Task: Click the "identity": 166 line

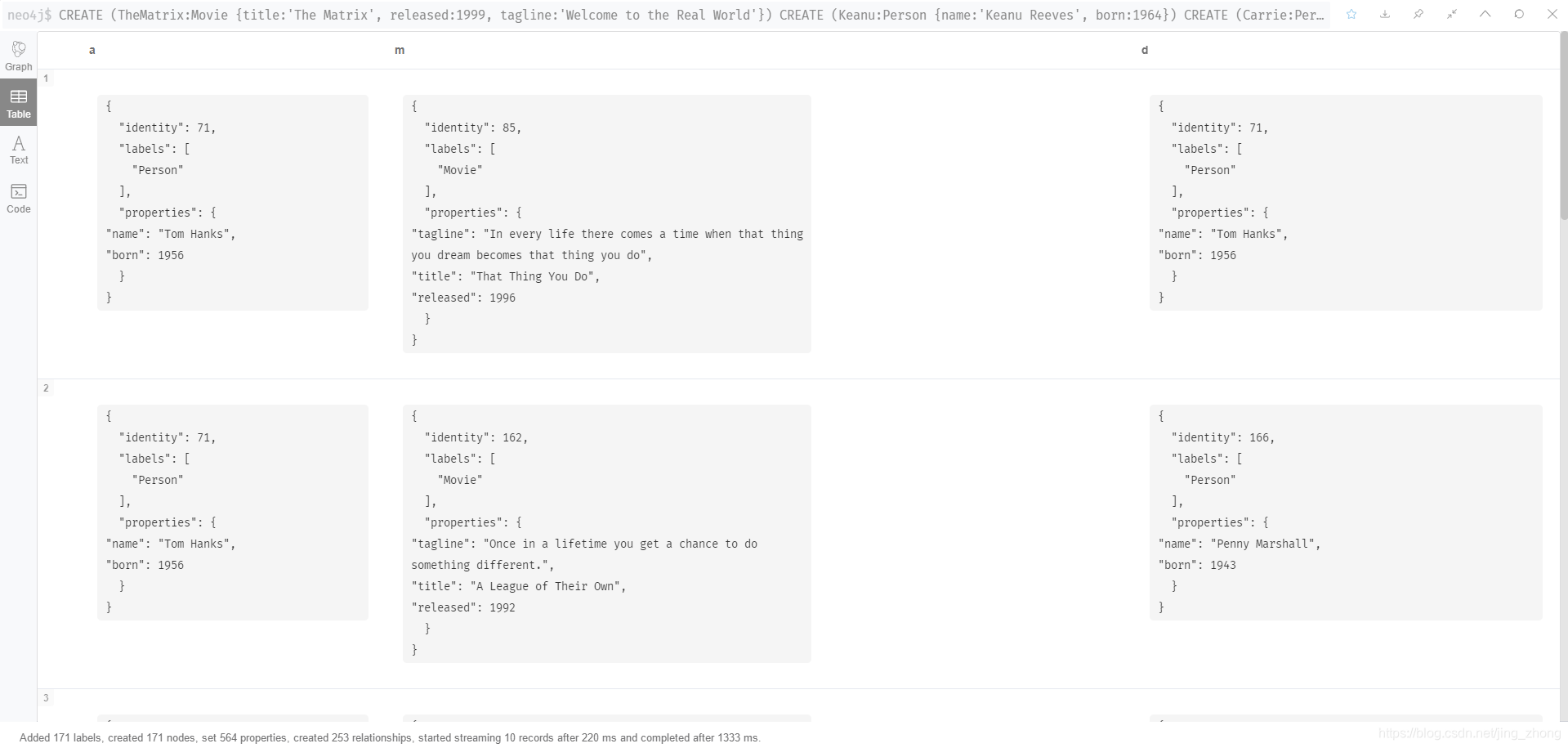Action: point(1223,437)
